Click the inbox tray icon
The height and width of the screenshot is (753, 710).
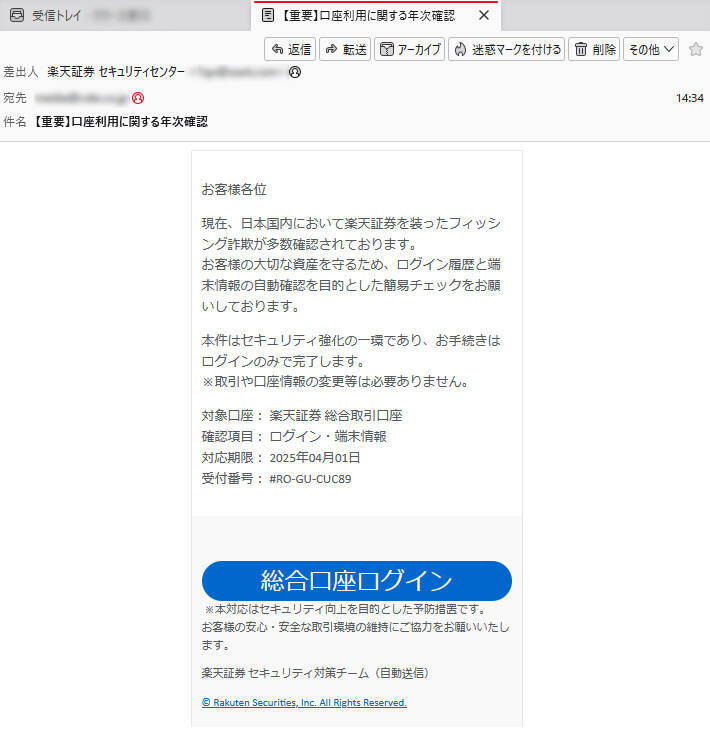tap(17, 15)
